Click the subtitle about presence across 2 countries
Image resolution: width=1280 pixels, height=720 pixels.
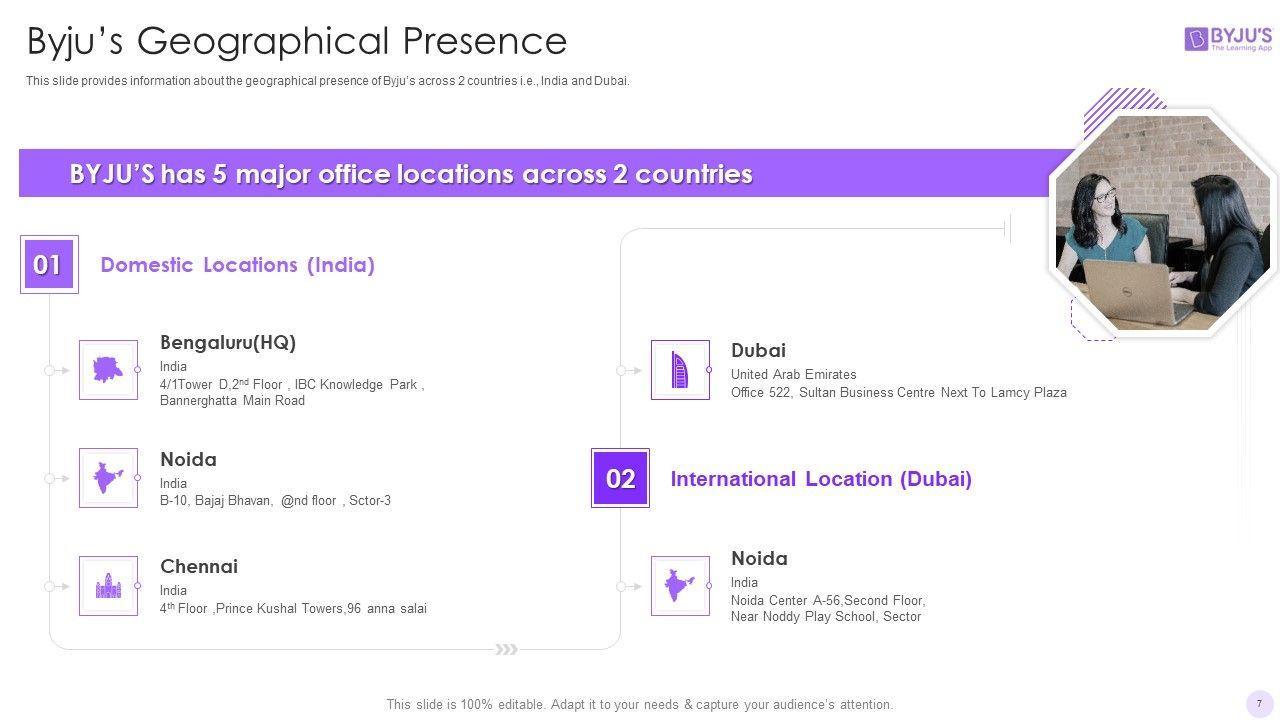328,81
